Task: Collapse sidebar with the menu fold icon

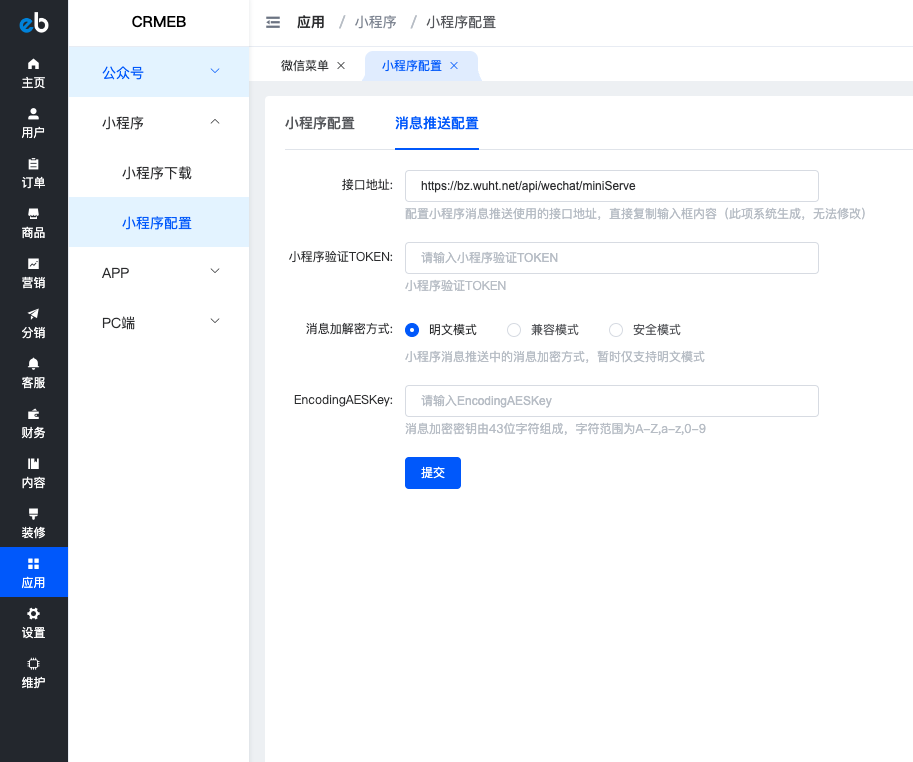Action: click(x=273, y=22)
